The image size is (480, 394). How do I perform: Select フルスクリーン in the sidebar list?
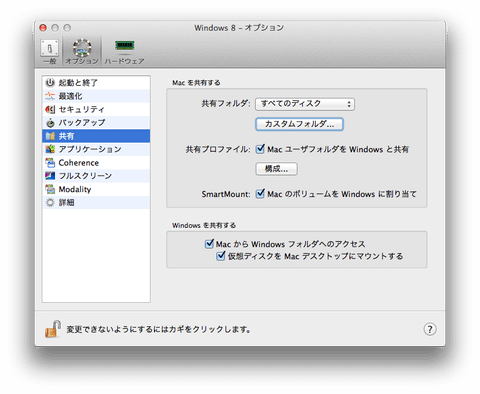[x=96, y=176]
